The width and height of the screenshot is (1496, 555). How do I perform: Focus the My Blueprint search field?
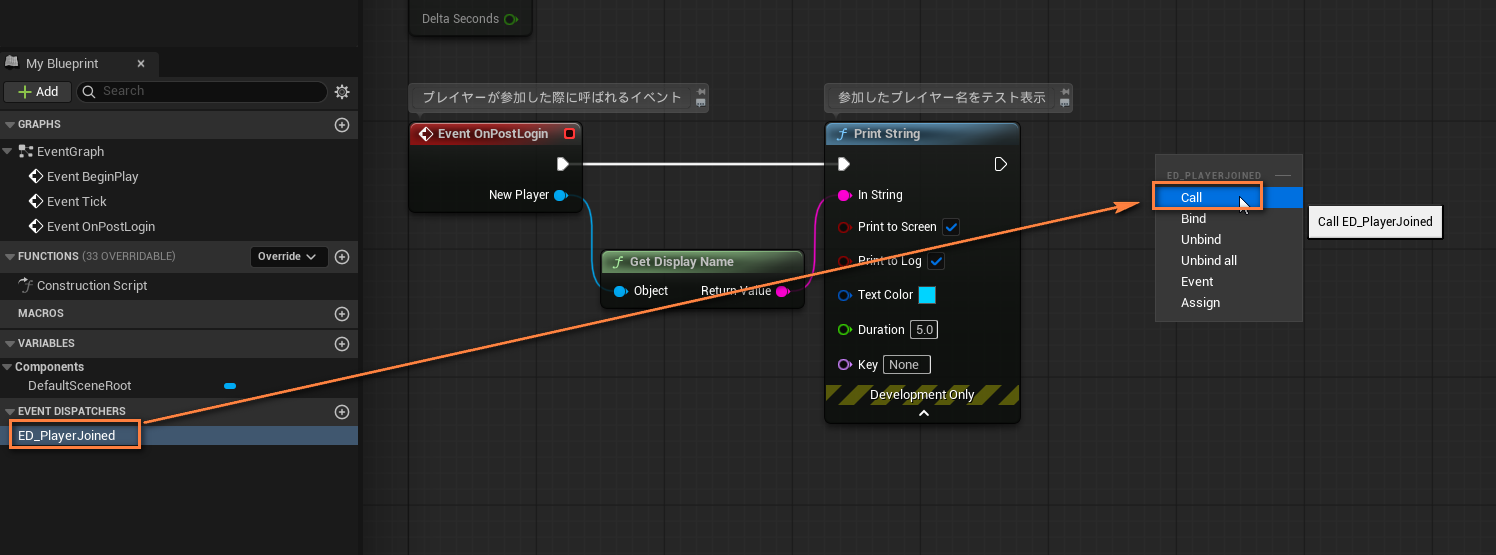click(x=202, y=91)
